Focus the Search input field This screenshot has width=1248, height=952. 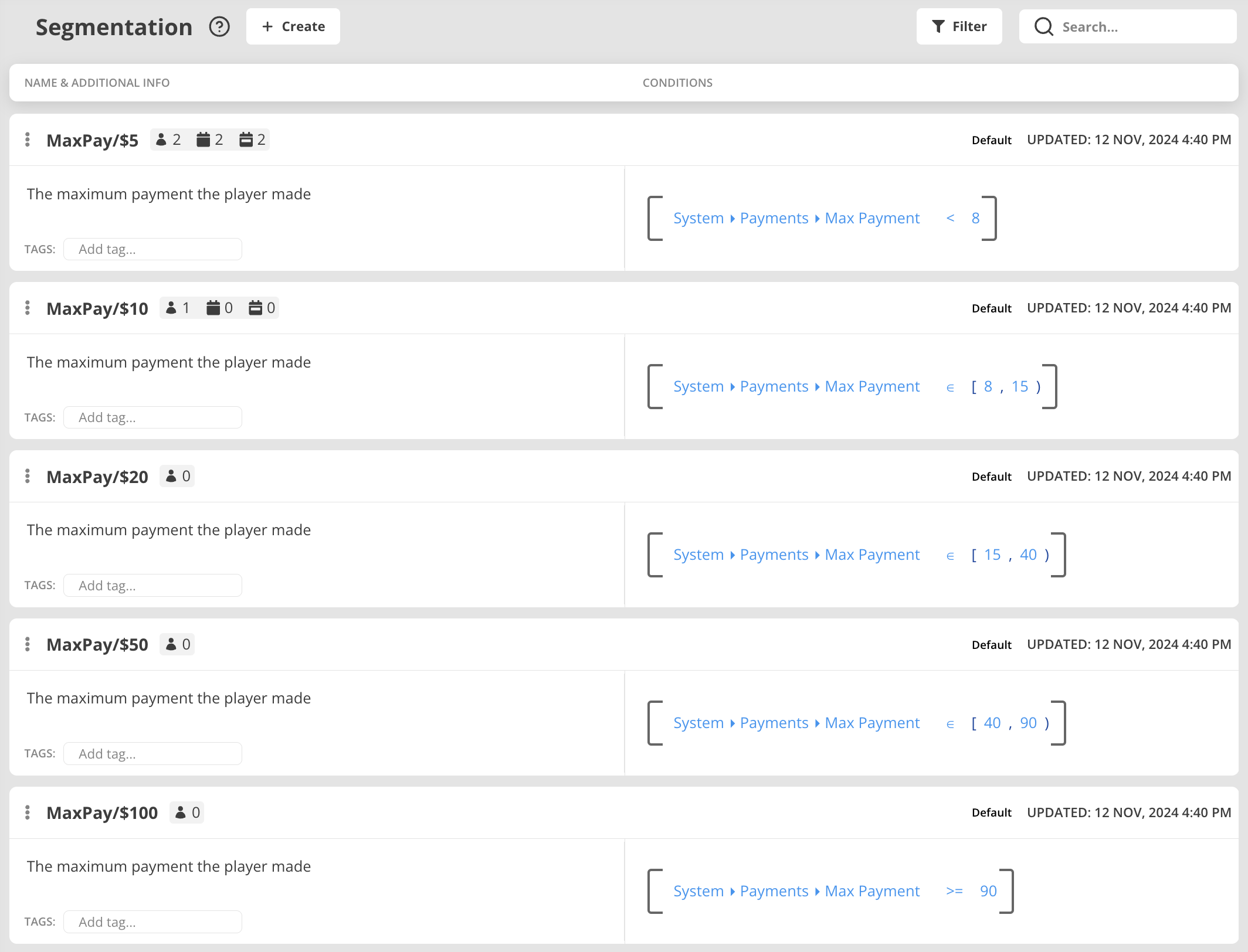(1138, 27)
